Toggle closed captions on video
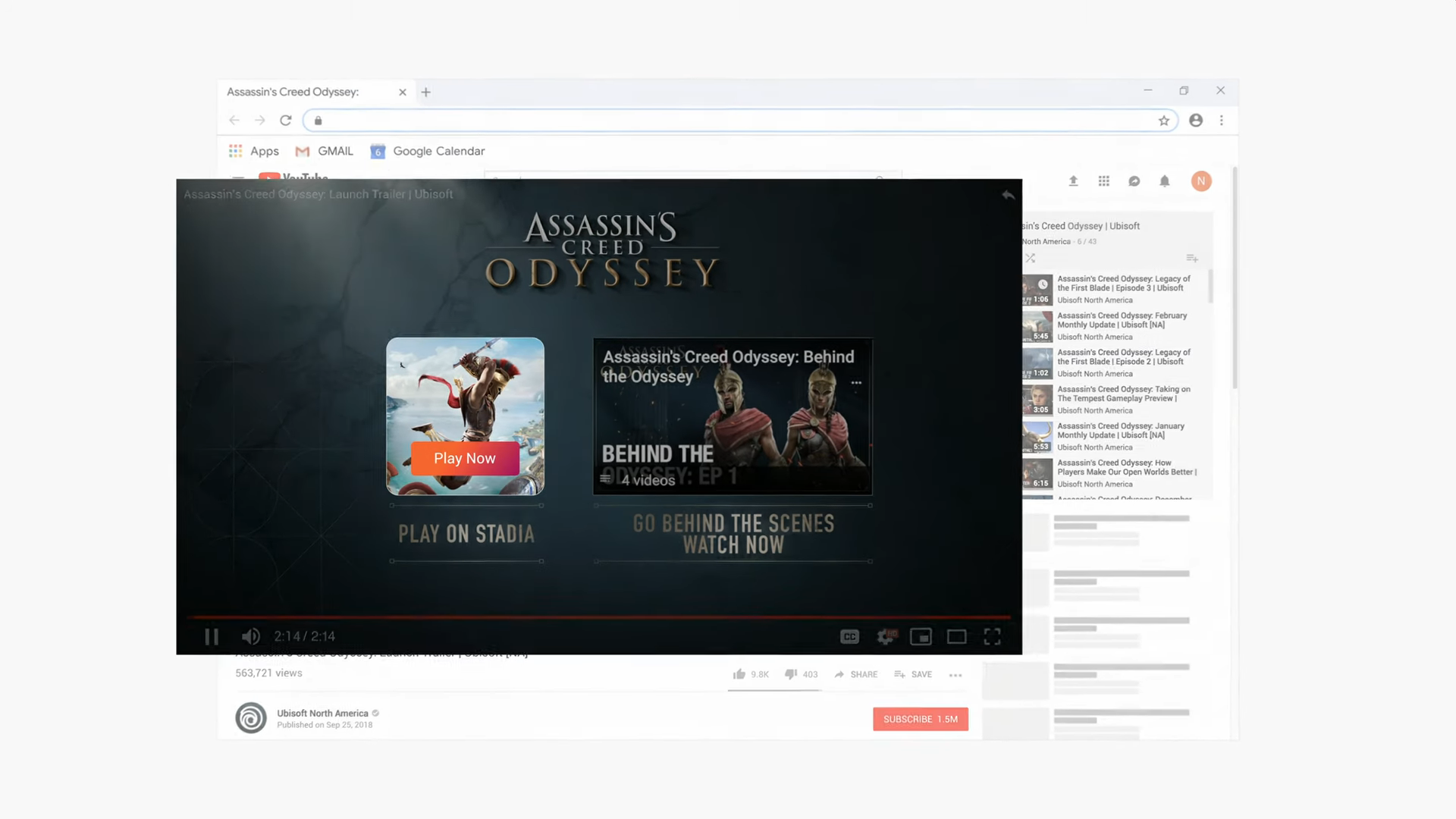 850,637
